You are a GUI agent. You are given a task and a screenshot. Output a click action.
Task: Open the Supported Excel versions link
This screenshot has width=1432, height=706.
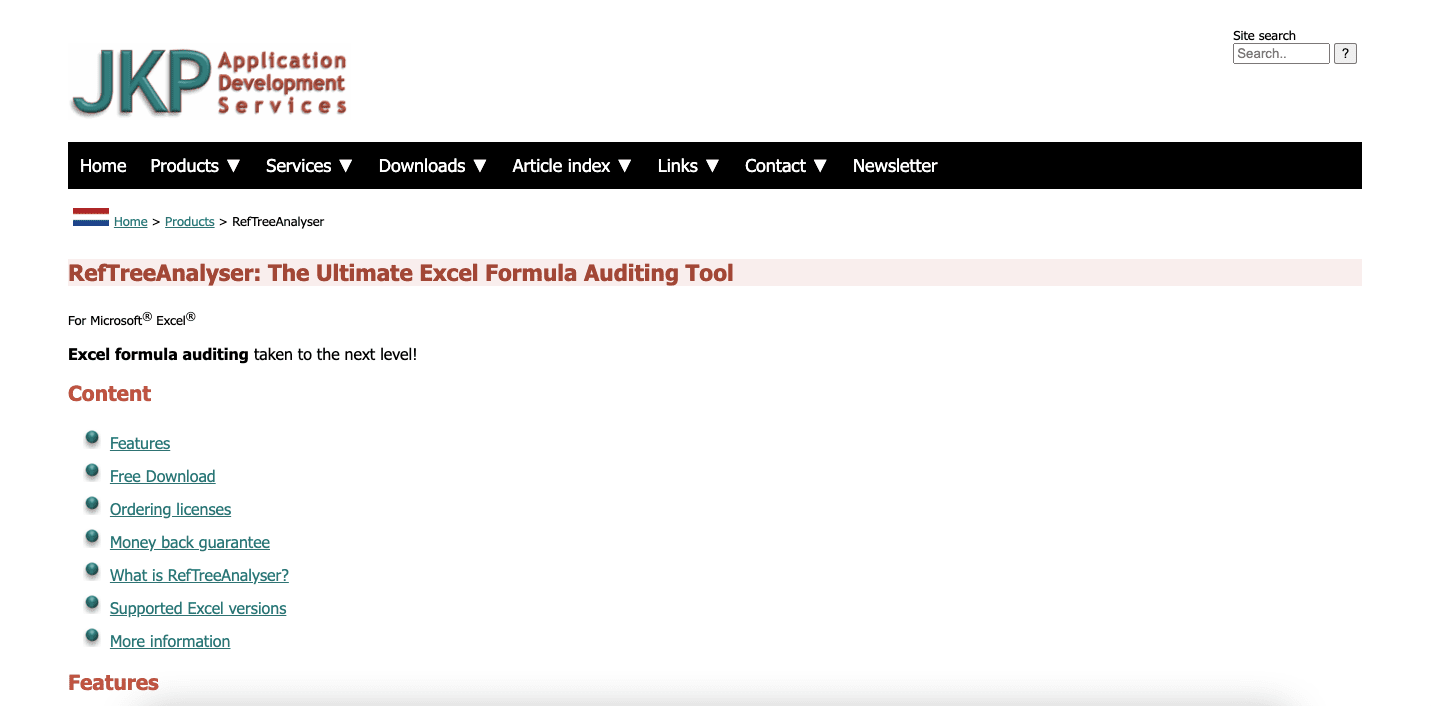[198, 608]
